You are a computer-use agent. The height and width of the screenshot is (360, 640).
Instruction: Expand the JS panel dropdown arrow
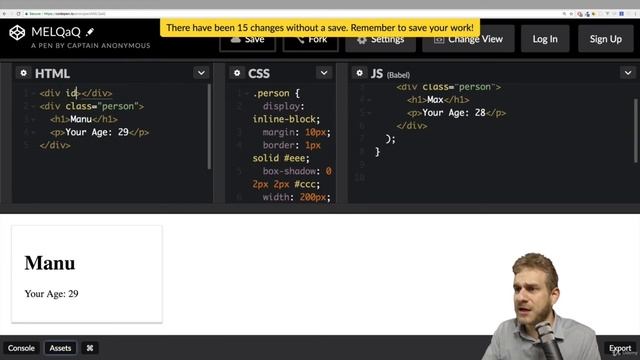tap(628, 73)
